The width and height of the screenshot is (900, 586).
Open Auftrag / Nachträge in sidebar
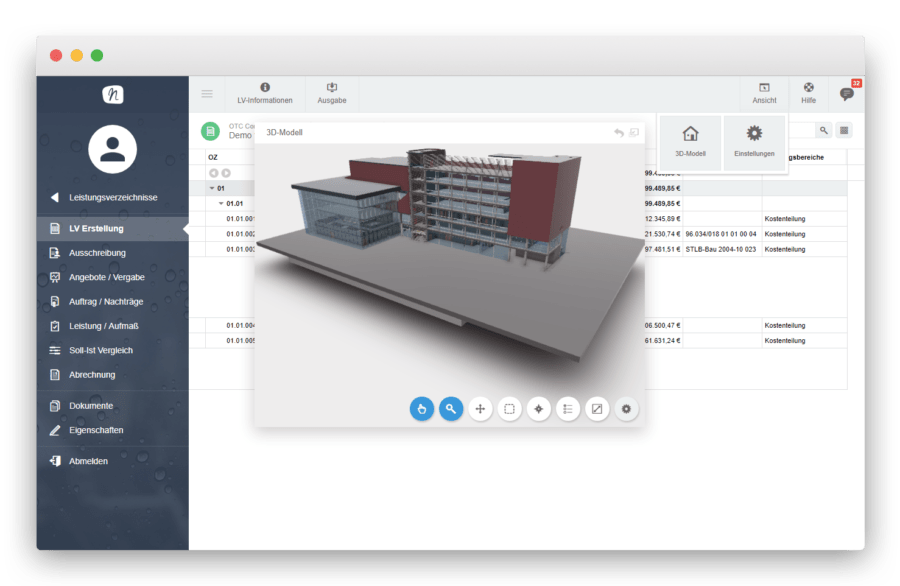point(112,301)
